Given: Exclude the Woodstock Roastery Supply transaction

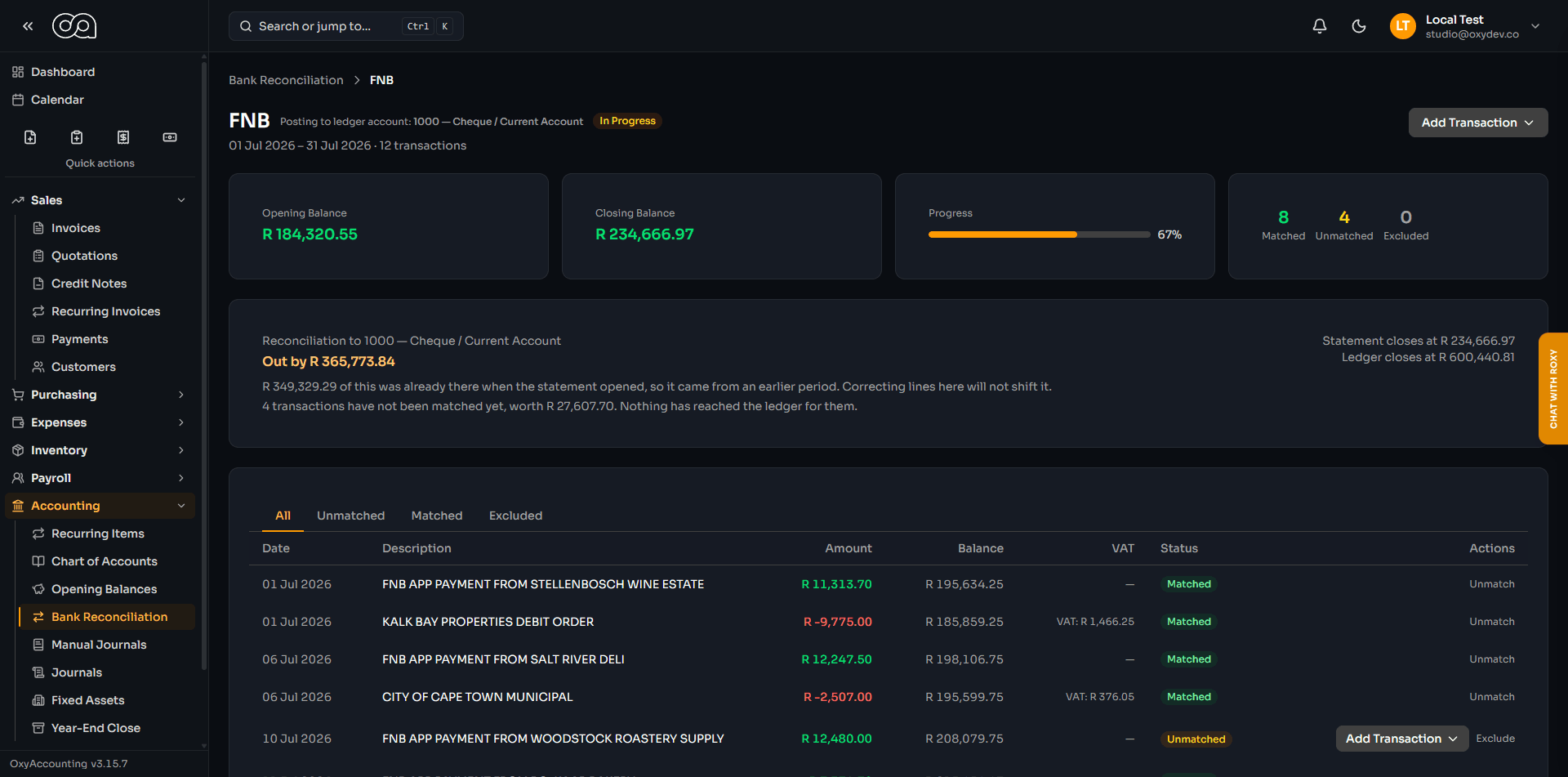Looking at the screenshot, I should [x=1495, y=739].
